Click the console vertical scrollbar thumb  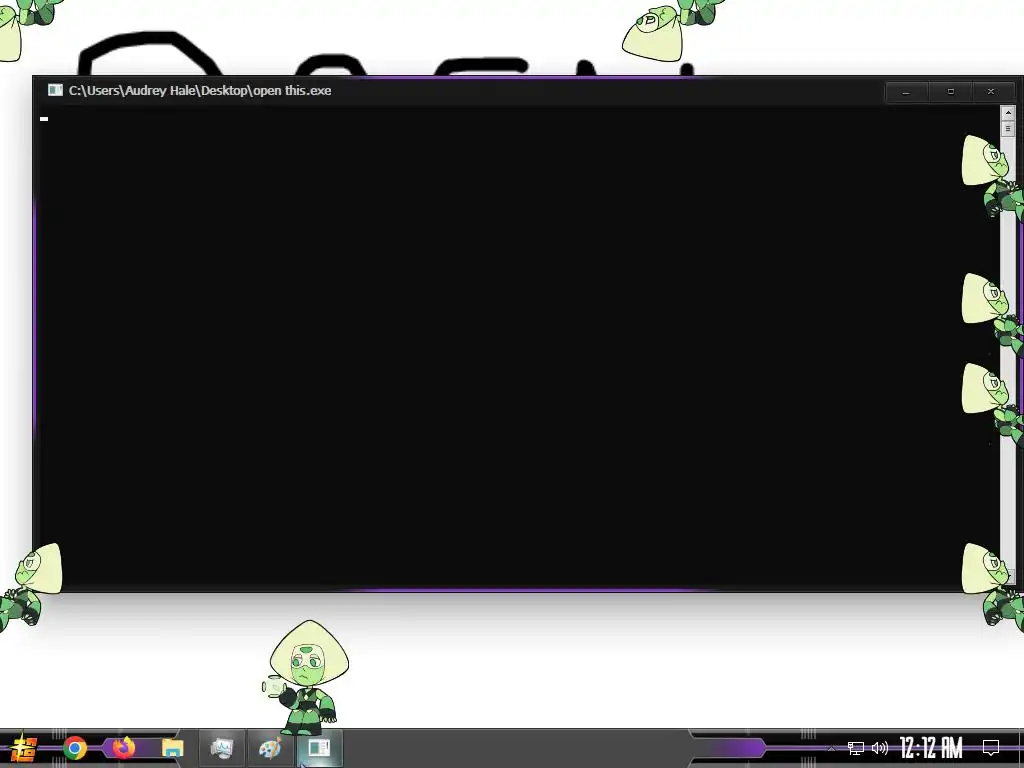(1008, 129)
